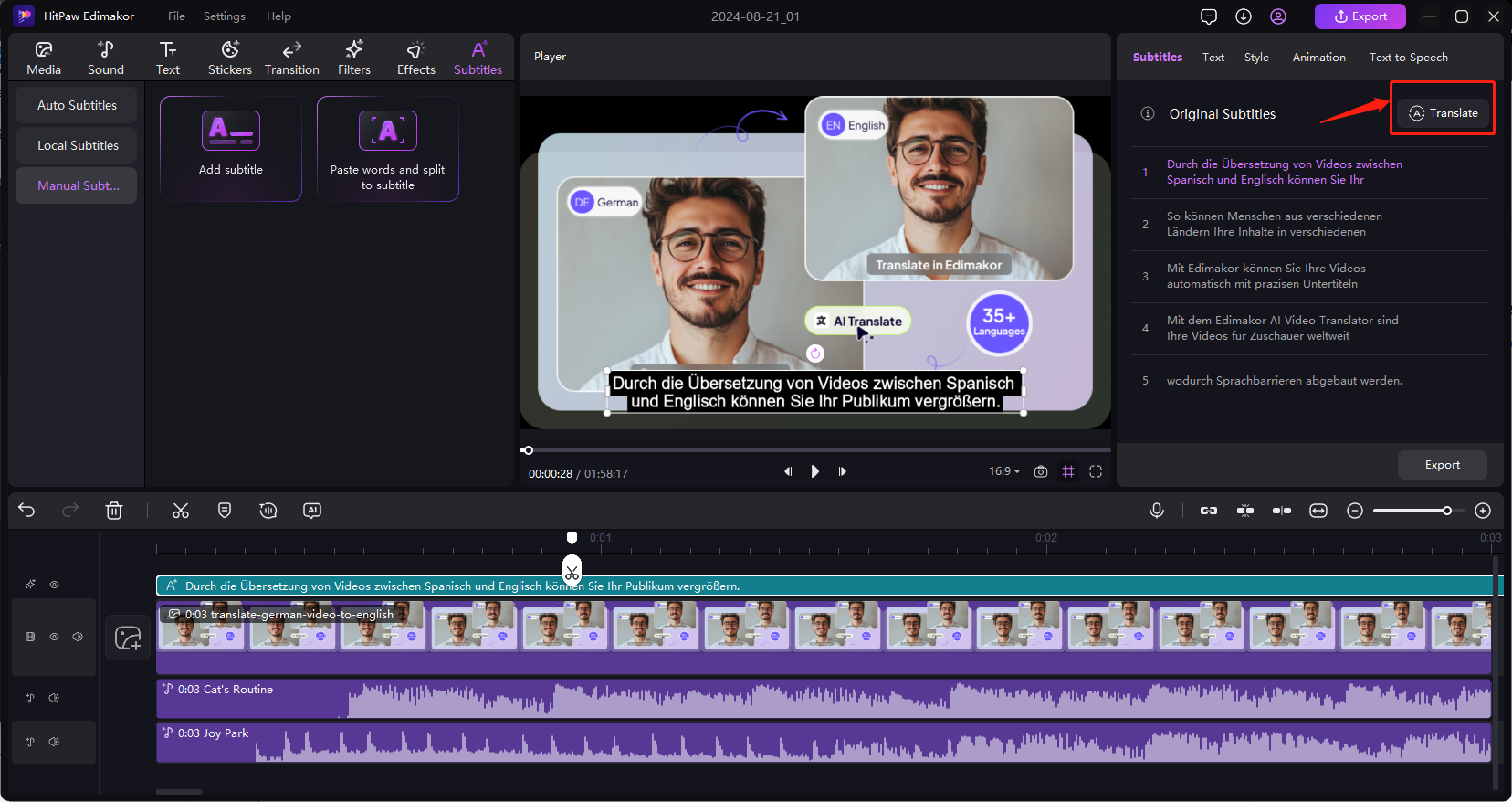Split clip with the scissors tool
Image resolution: width=1512 pixels, height=802 pixels.
pyautogui.click(x=181, y=511)
